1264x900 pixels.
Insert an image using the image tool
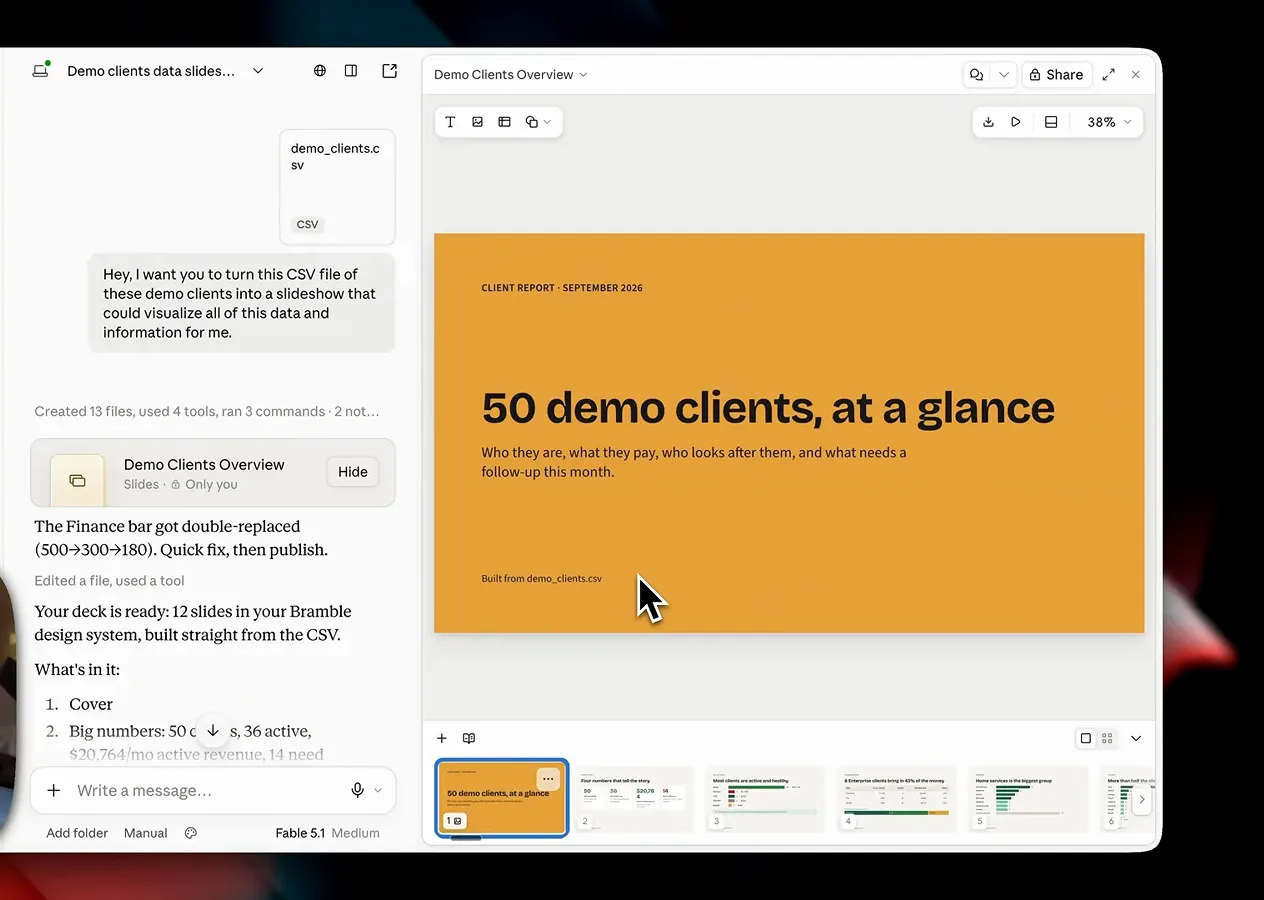click(x=478, y=122)
